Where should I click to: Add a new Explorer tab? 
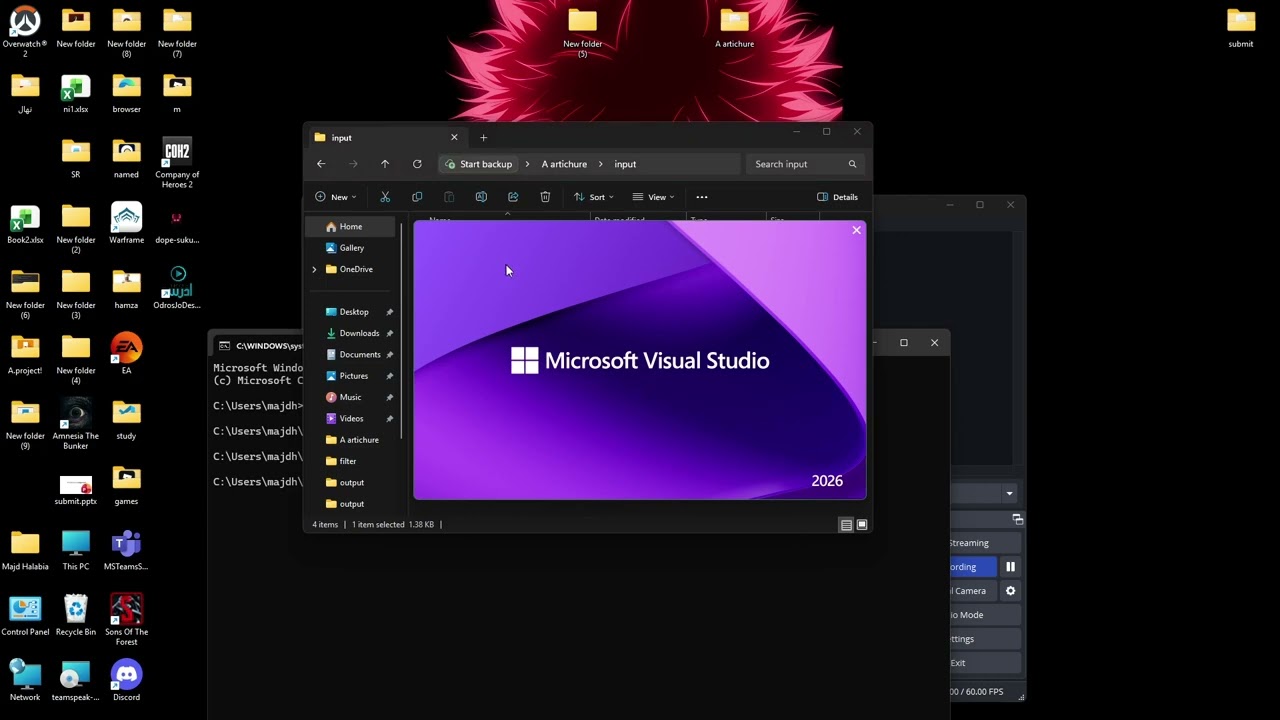tap(483, 137)
